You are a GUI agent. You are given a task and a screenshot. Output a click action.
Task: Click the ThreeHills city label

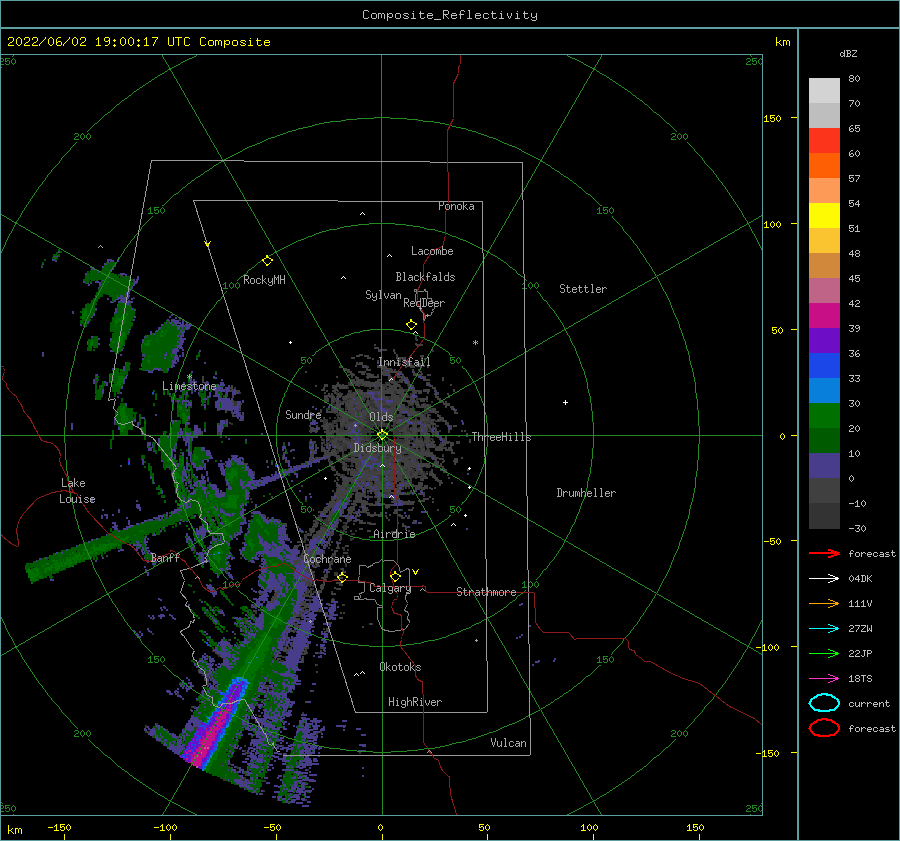click(x=501, y=437)
